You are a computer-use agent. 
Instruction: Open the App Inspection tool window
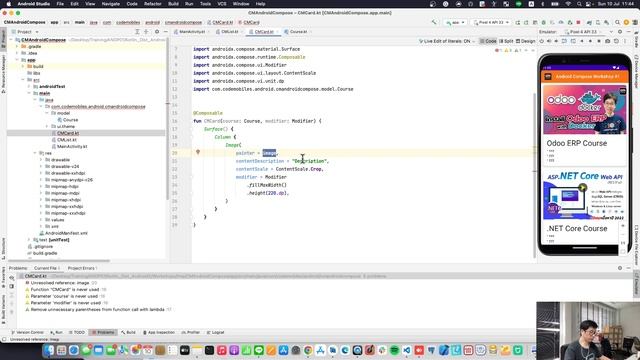tap(159, 333)
